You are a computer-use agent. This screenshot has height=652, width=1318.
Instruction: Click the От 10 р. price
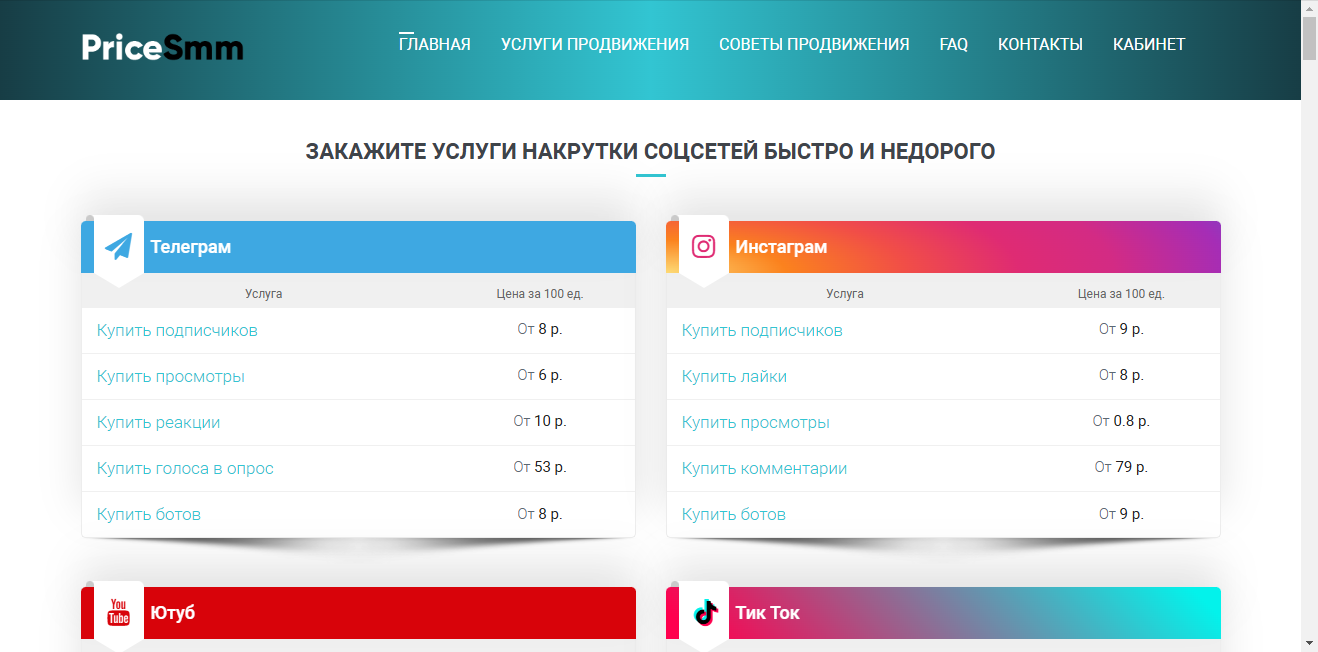pyautogui.click(x=540, y=421)
